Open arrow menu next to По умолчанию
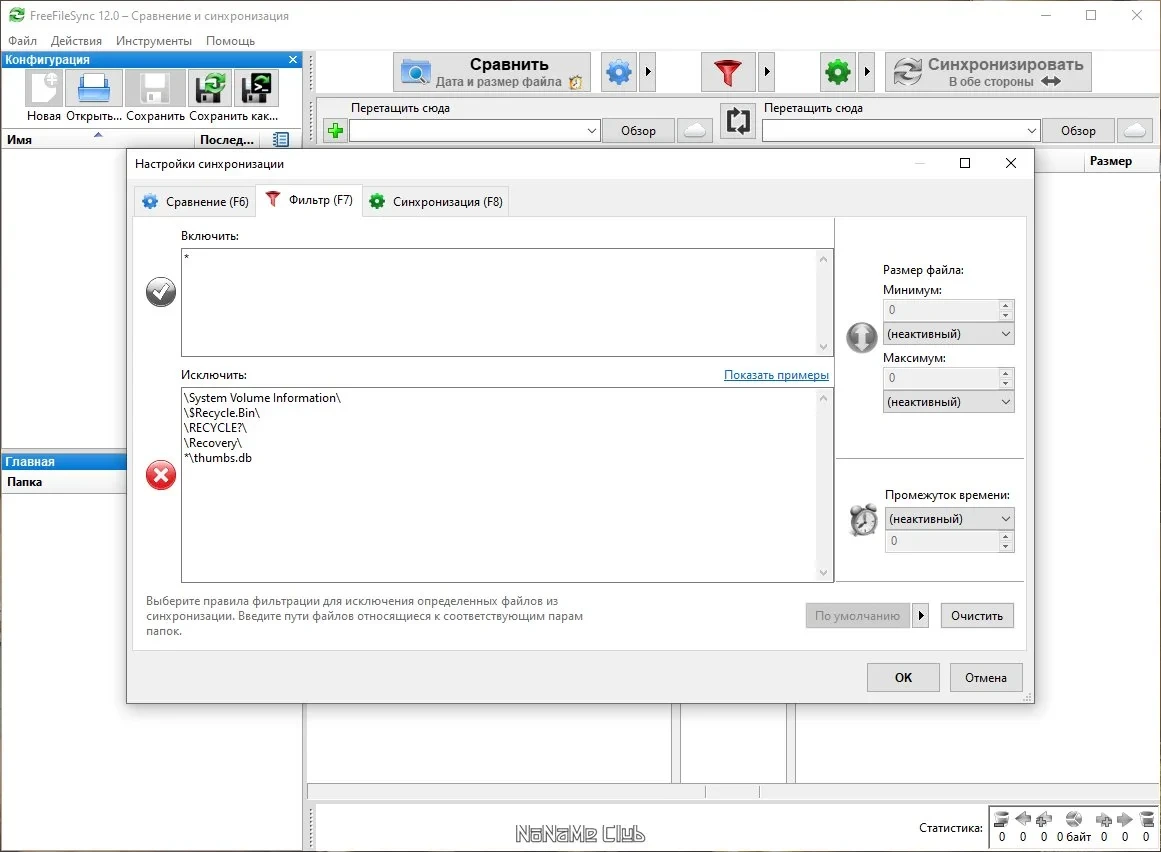Screen dimensions: 1161x852 point(920,616)
